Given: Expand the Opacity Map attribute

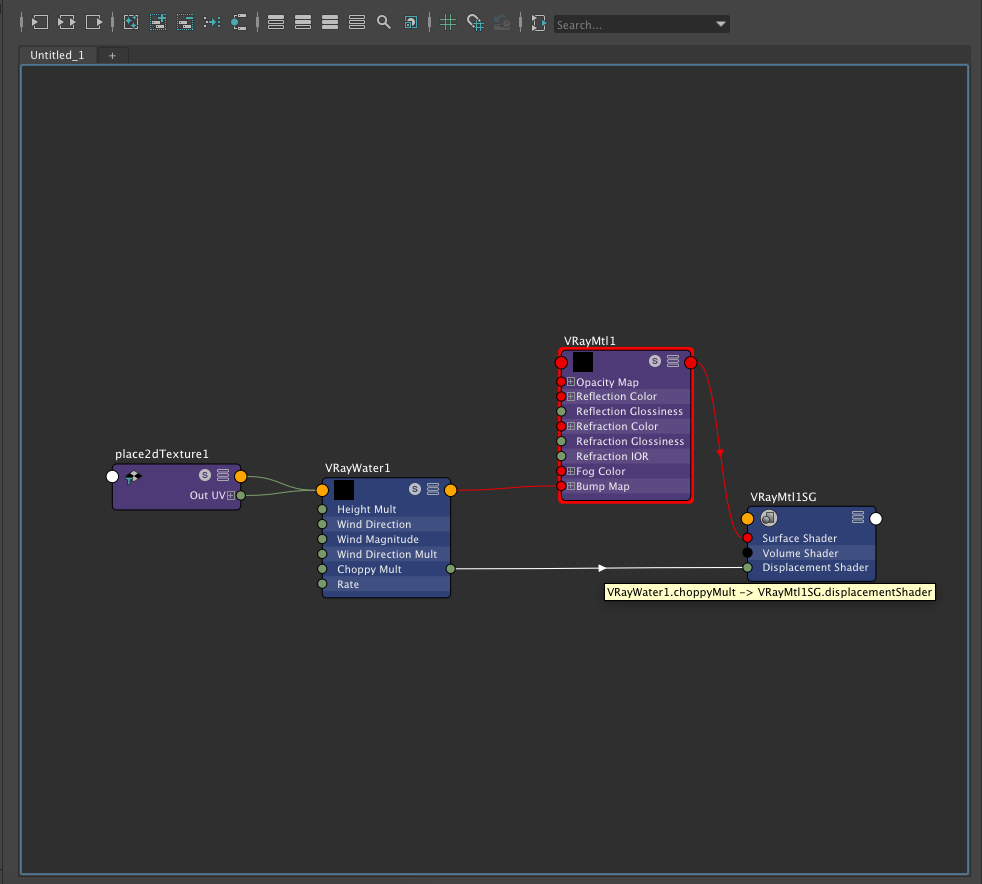Looking at the screenshot, I should pos(571,381).
